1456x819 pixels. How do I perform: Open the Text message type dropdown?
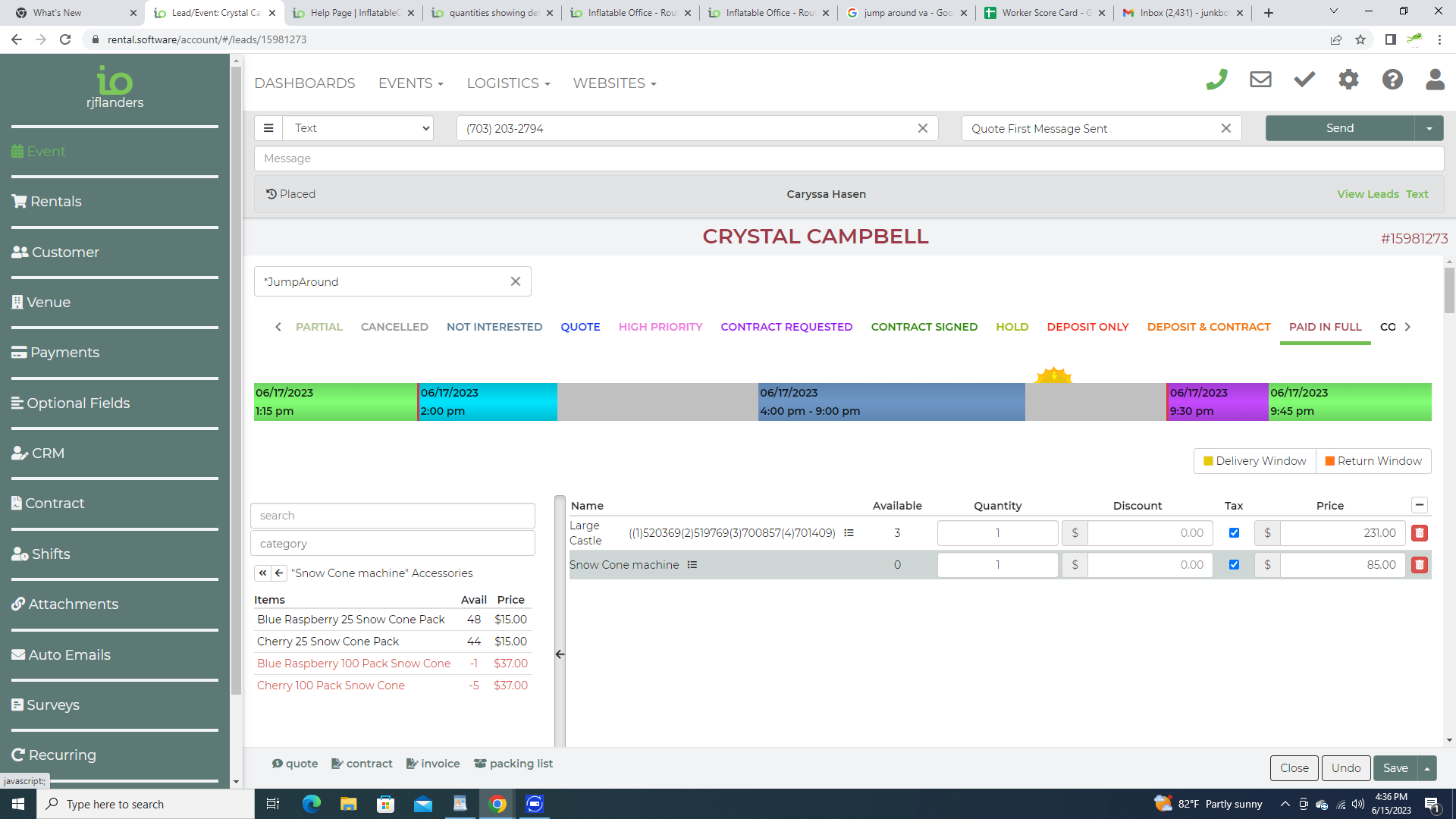click(358, 128)
